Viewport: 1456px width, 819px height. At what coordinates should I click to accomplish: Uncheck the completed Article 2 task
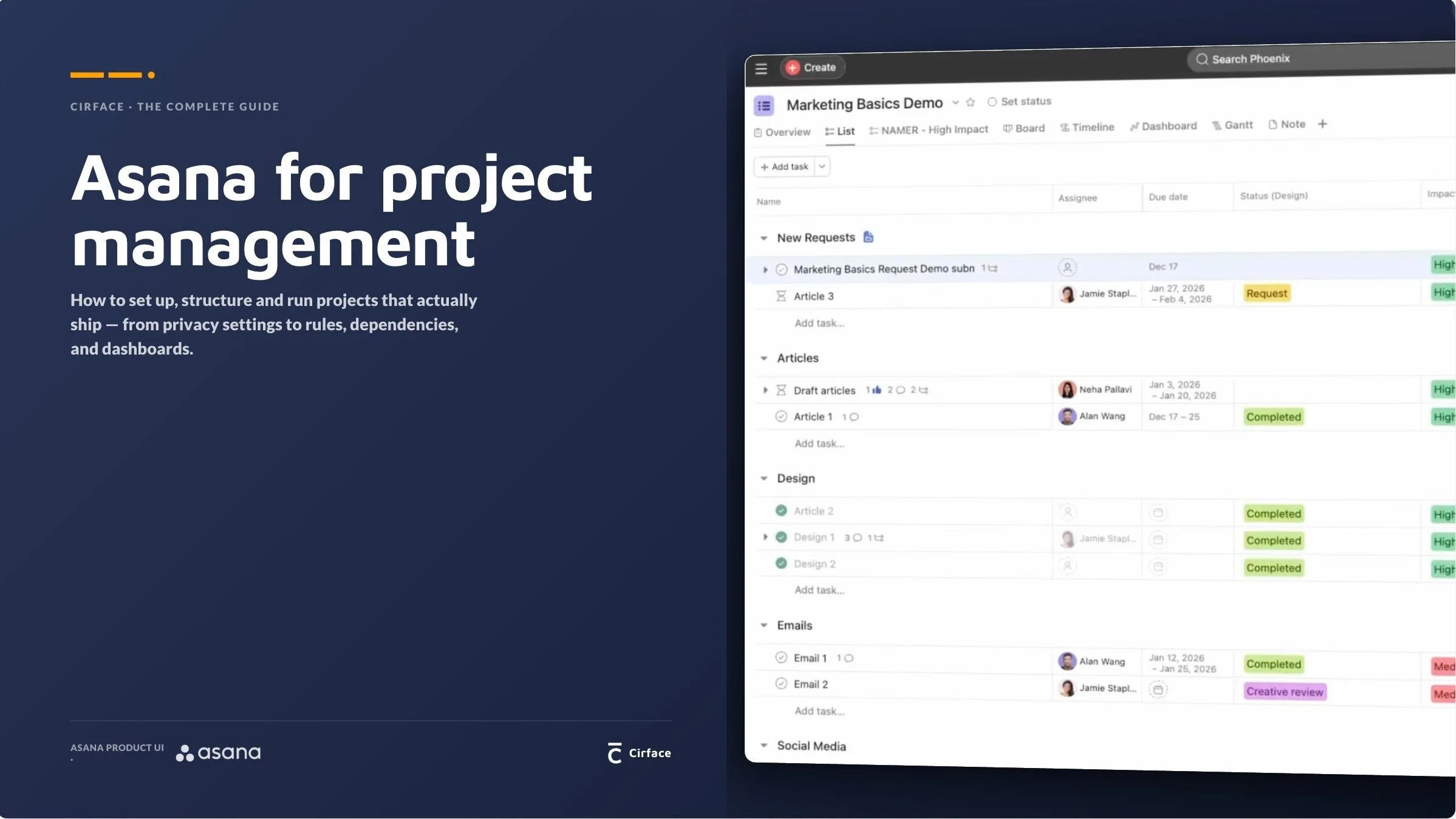[781, 511]
